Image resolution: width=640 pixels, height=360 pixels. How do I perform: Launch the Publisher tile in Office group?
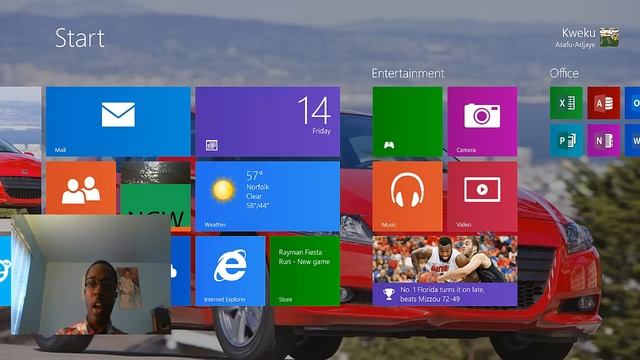coord(566,141)
